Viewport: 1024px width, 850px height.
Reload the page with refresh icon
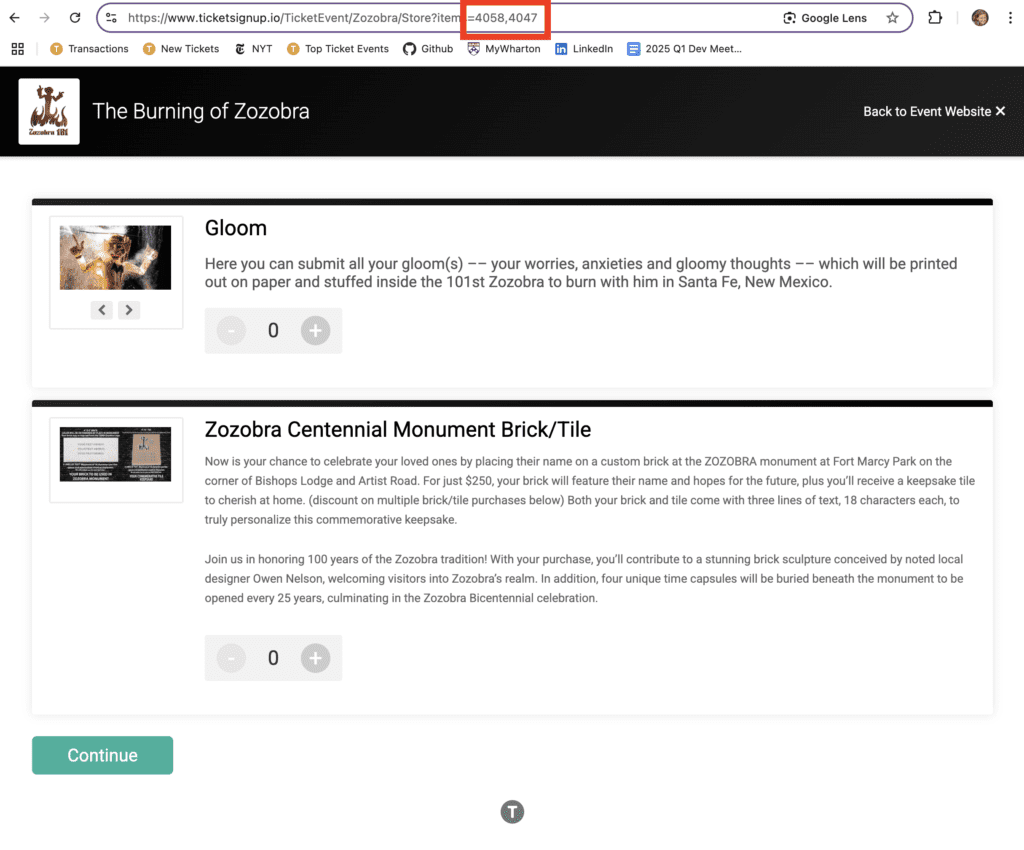[75, 18]
